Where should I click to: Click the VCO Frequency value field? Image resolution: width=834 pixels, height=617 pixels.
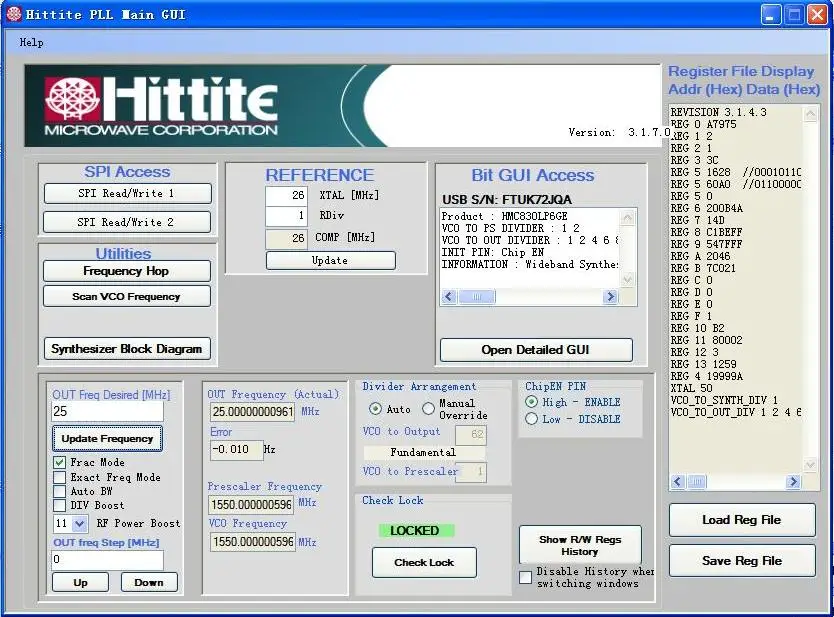[x=253, y=542]
